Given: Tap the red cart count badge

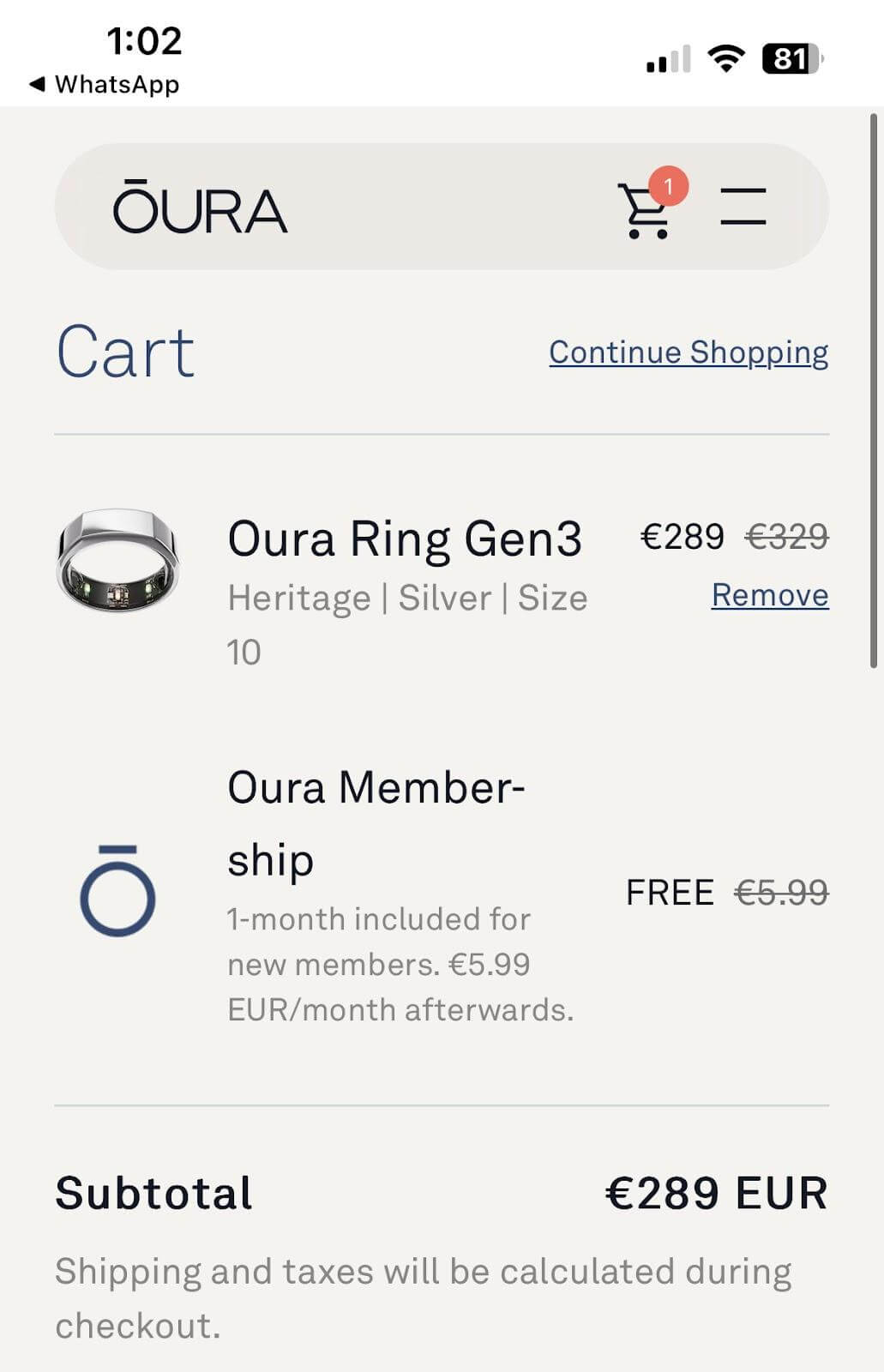Looking at the screenshot, I should click(x=669, y=185).
